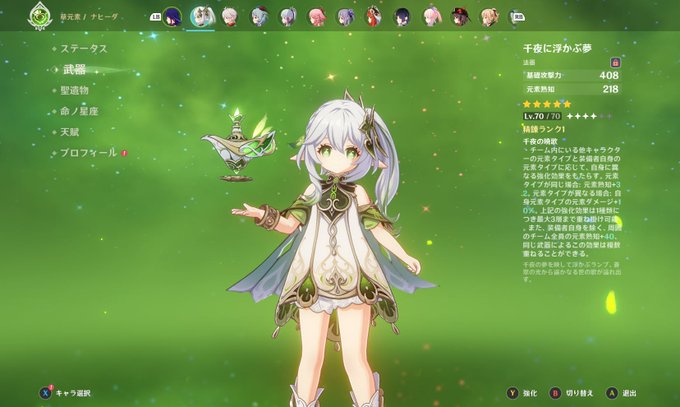Viewport: 680px width, 407px height.
Task: Click the LB previous-character button
Action: tap(155, 17)
